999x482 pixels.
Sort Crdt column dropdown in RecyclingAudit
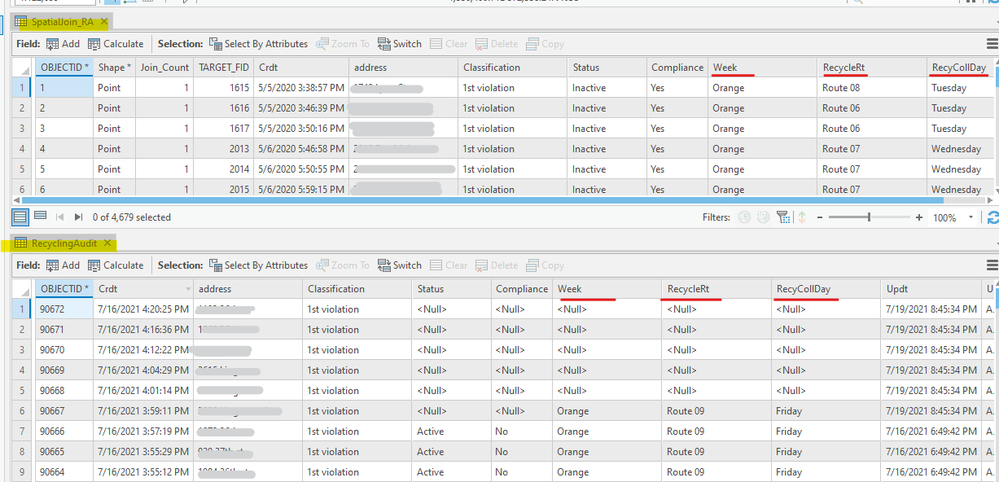point(188,289)
